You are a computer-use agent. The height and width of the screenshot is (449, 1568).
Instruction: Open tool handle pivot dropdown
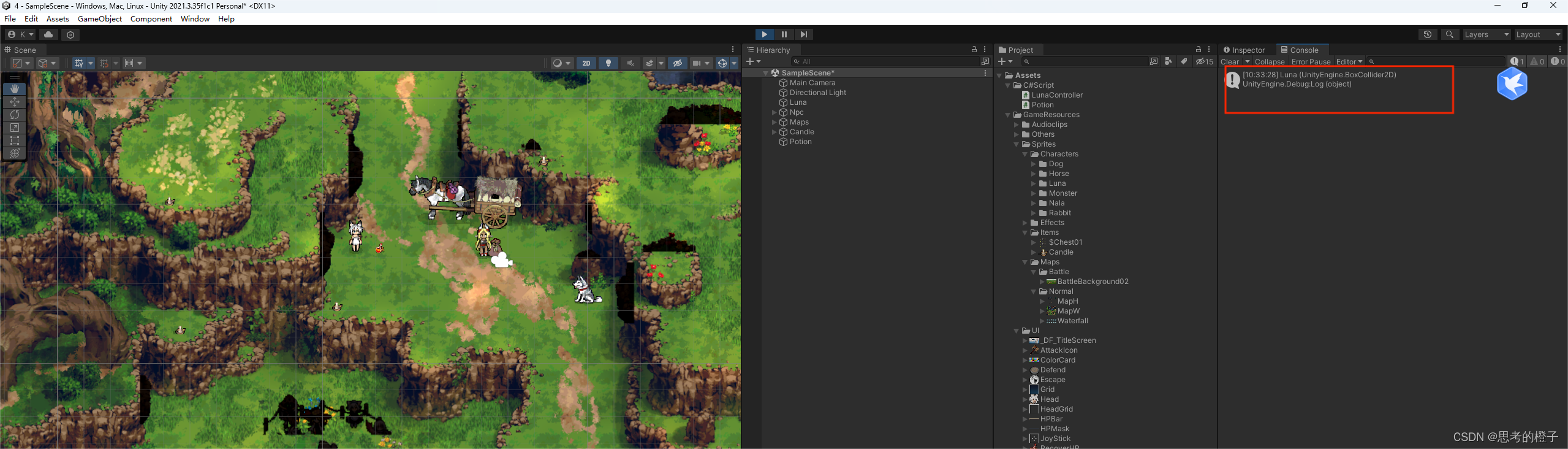[21, 63]
